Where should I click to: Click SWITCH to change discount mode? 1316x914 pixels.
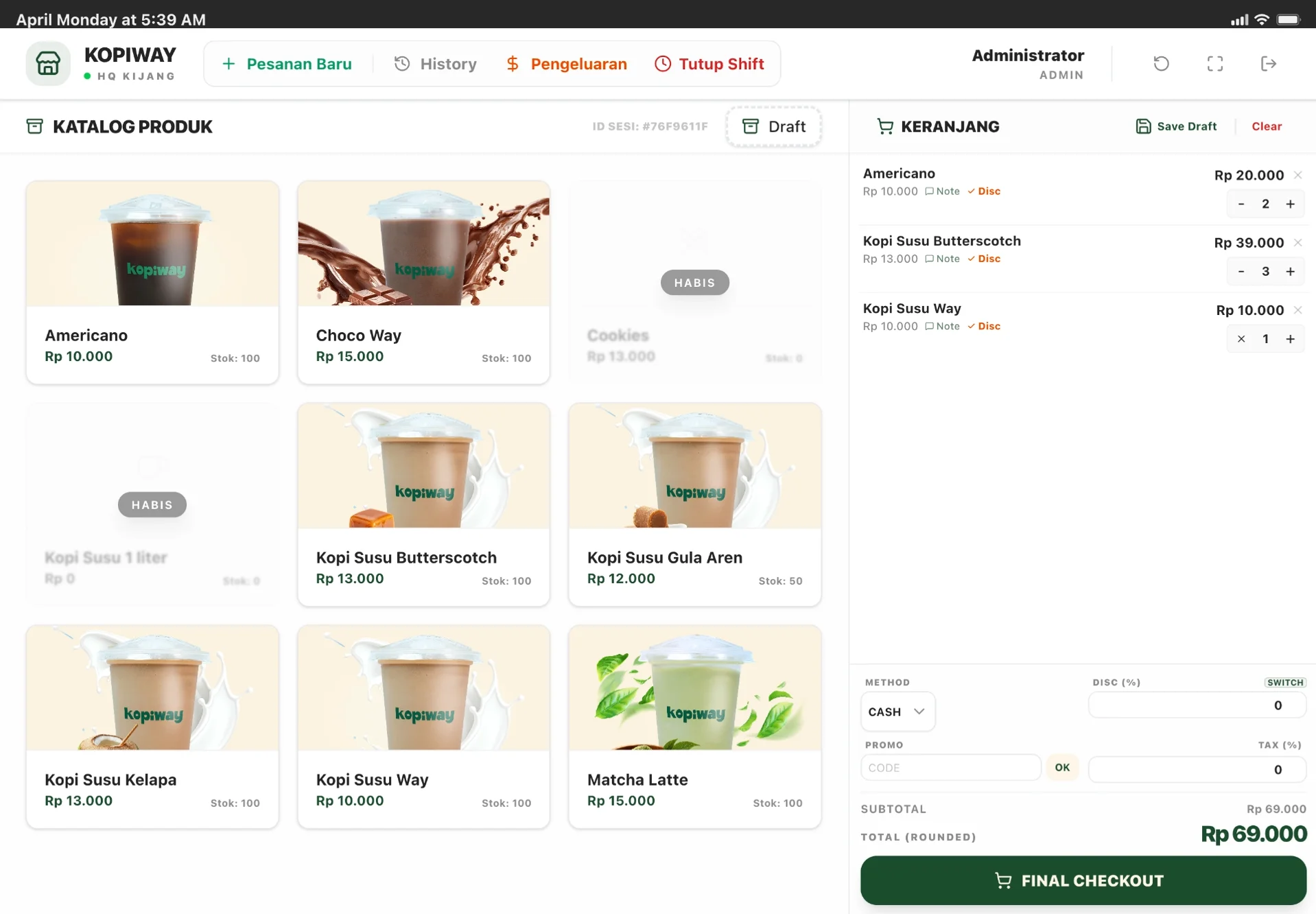1285,682
